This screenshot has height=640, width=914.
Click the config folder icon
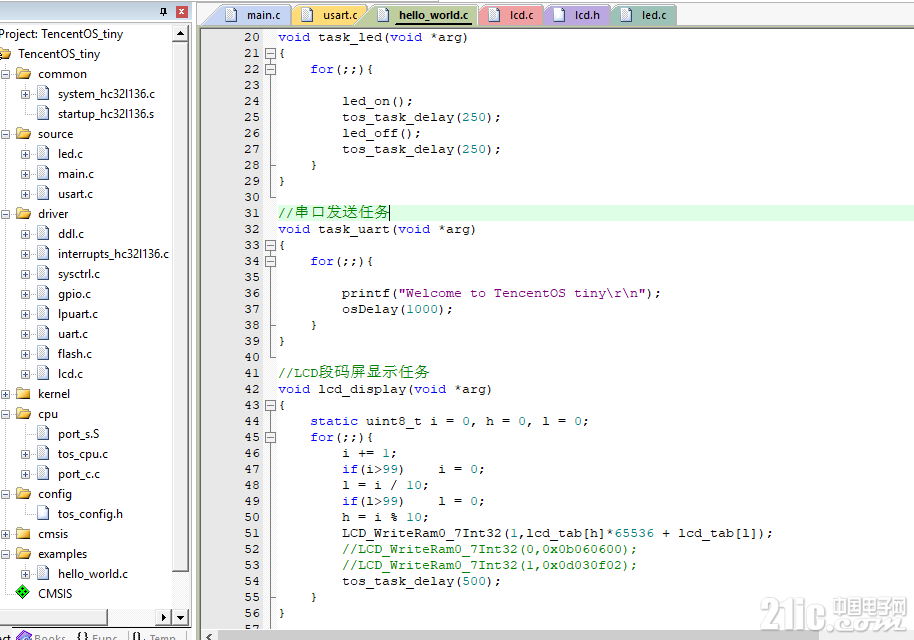[x=23, y=494]
